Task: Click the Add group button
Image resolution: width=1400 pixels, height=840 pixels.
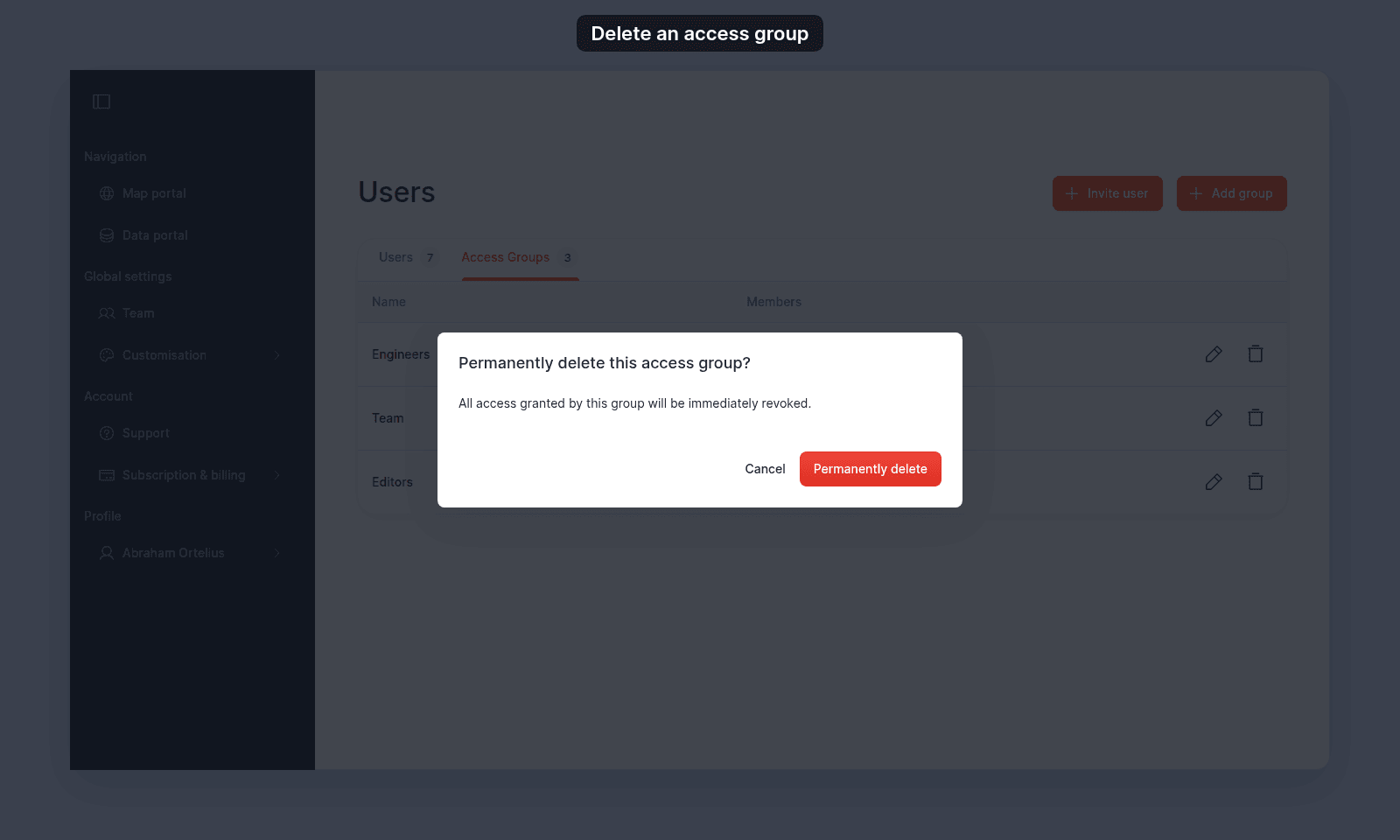Action: 1232,193
